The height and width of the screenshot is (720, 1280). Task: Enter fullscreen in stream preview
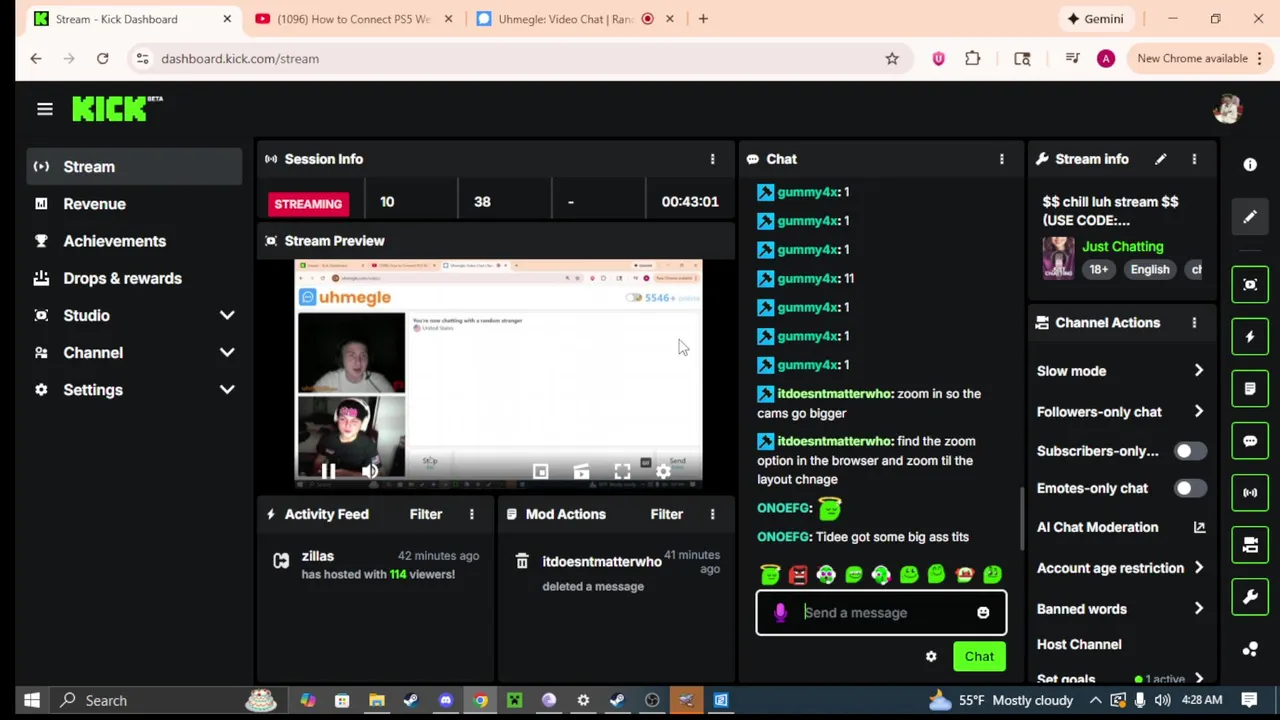pyautogui.click(x=622, y=471)
